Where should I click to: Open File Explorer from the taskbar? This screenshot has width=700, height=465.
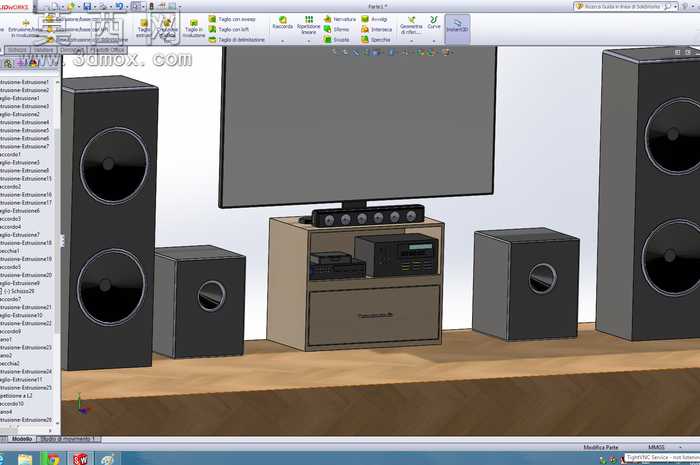pyautogui.click(x=25, y=459)
